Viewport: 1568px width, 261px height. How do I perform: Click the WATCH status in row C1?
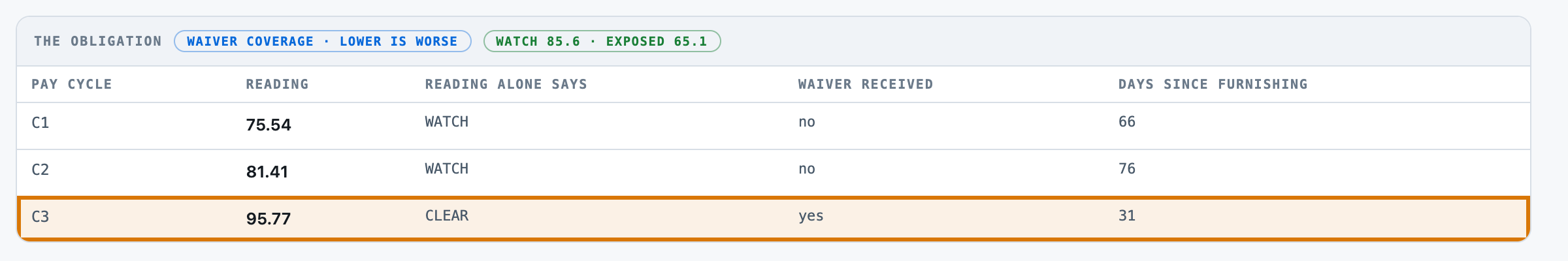pyautogui.click(x=447, y=121)
